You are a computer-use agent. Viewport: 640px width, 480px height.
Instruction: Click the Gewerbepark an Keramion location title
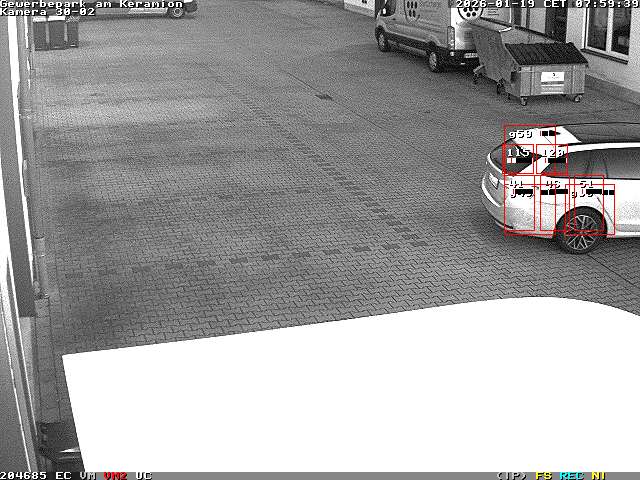pos(91,4)
